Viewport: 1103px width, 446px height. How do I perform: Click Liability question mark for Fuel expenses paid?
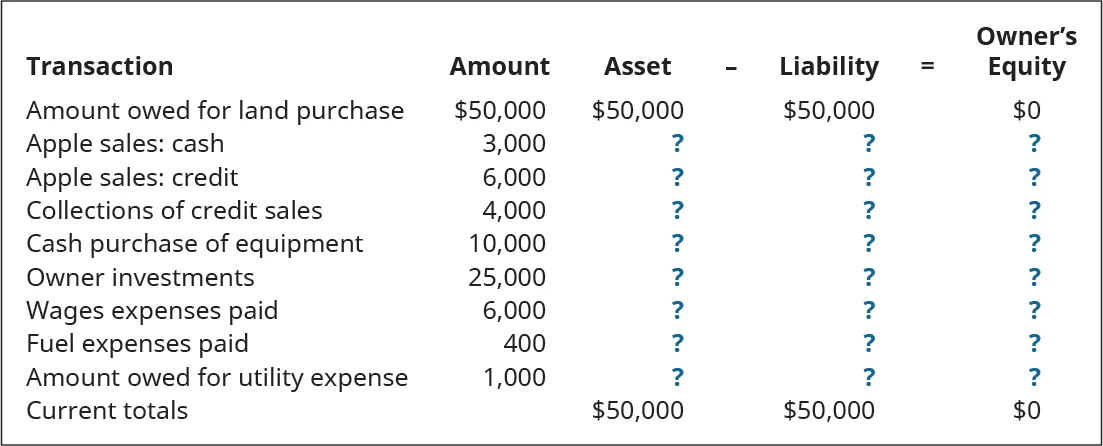[868, 344]
